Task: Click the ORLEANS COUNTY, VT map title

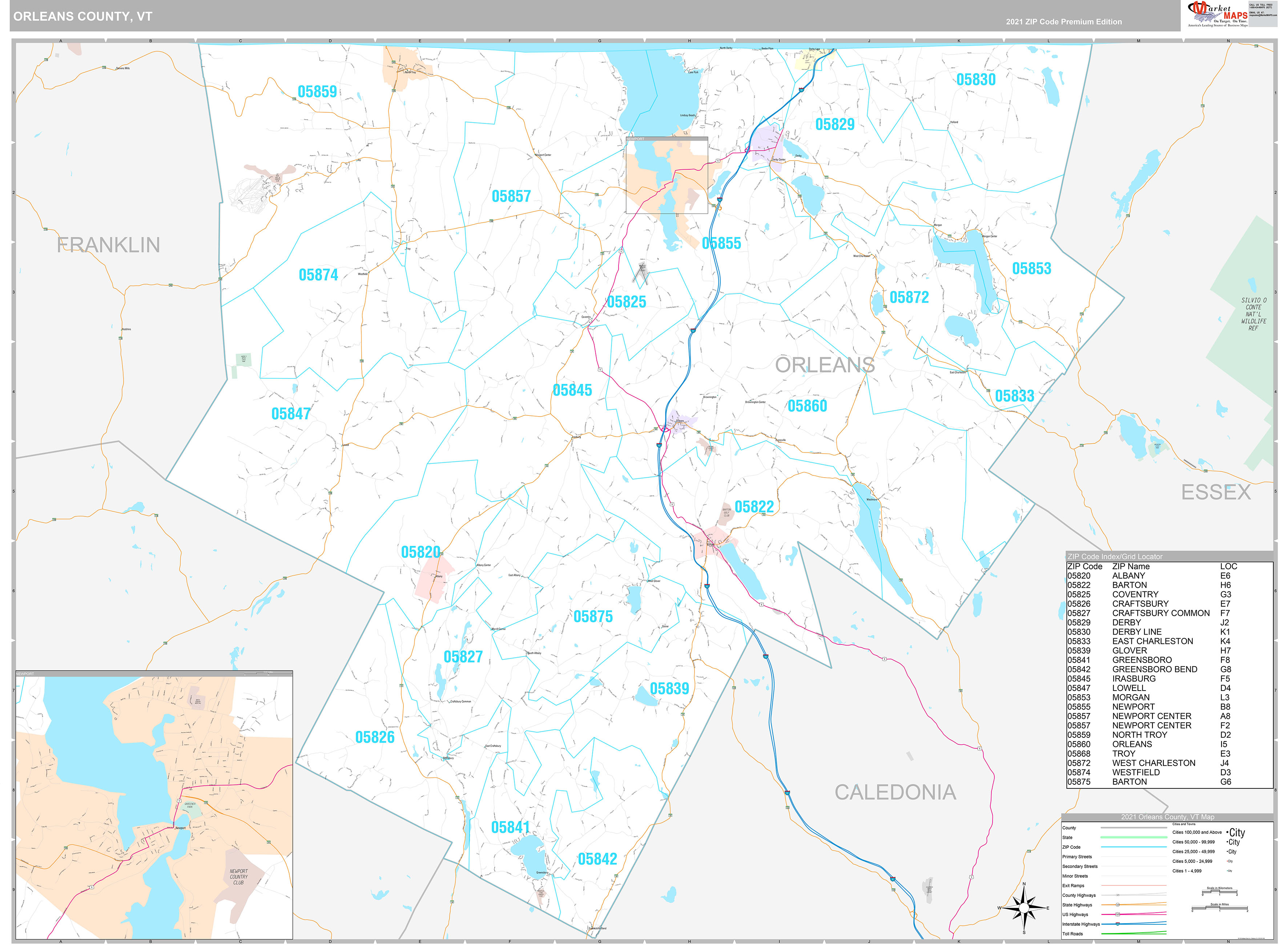Action: (x=83, y=17)
